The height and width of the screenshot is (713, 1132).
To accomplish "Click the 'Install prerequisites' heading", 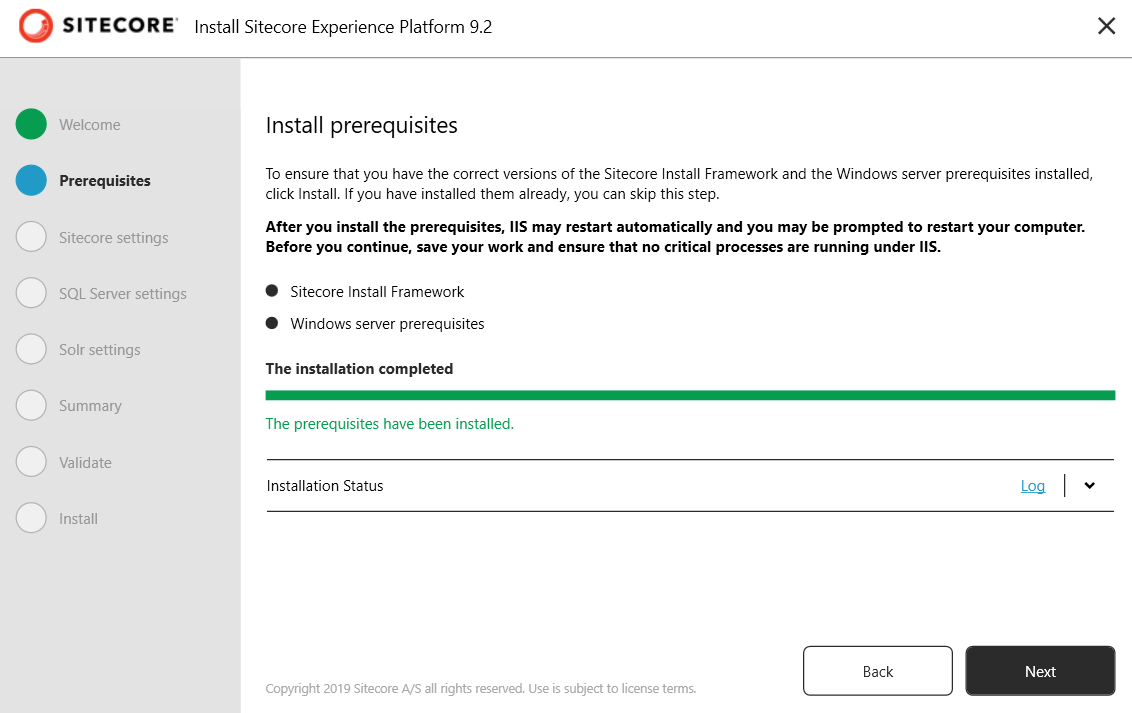I will 362,126.
